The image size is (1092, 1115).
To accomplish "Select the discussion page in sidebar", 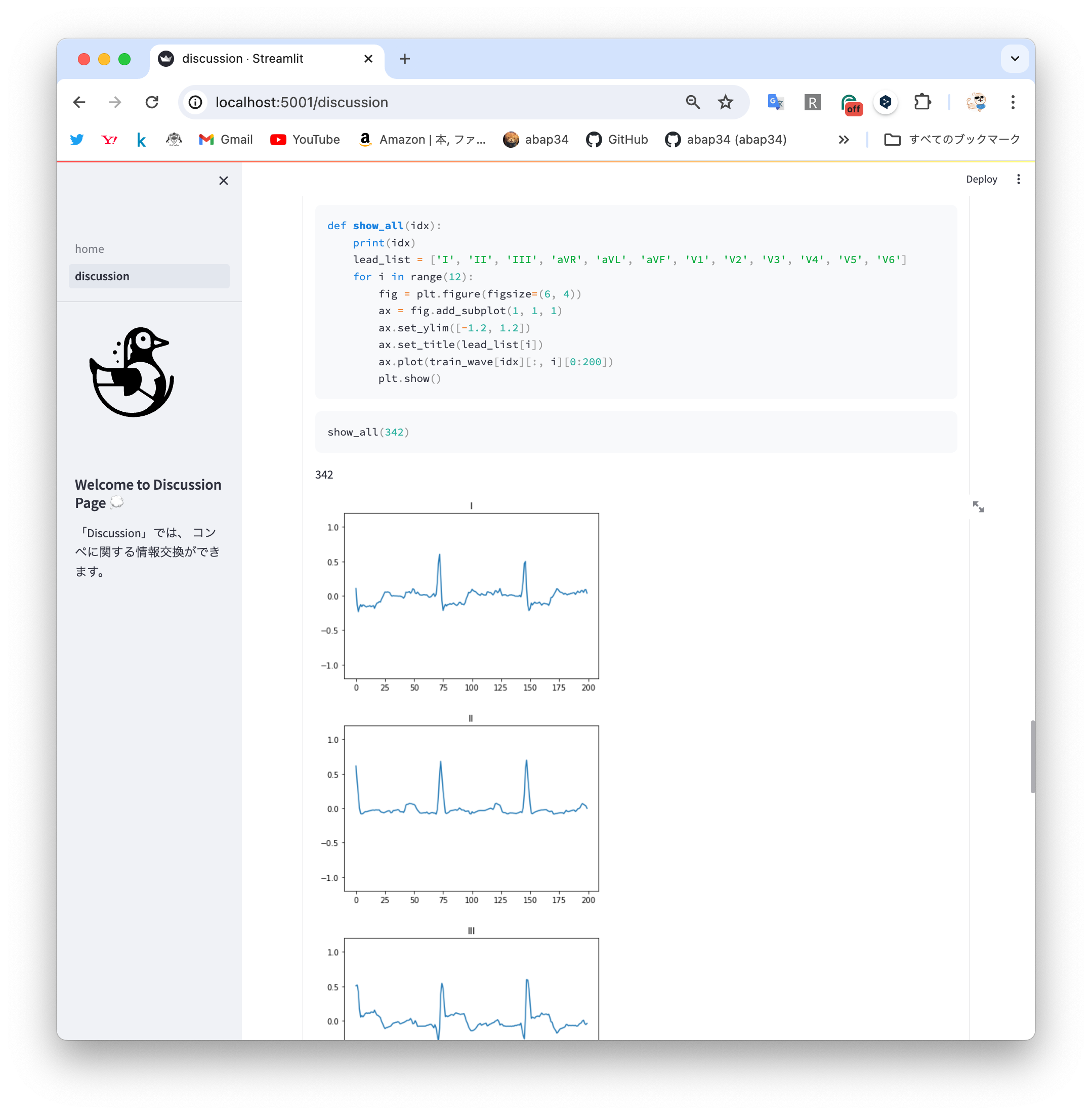I will coord(149,276).
